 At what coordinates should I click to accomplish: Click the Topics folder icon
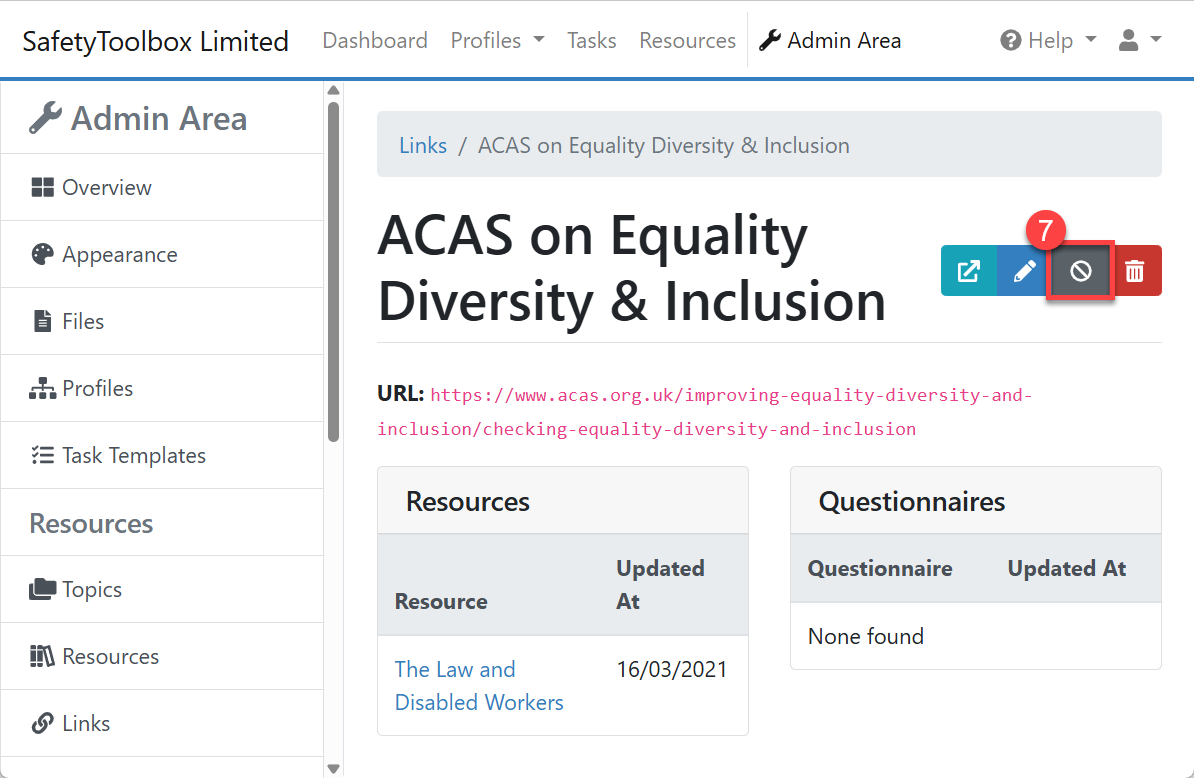coord(43,589)
